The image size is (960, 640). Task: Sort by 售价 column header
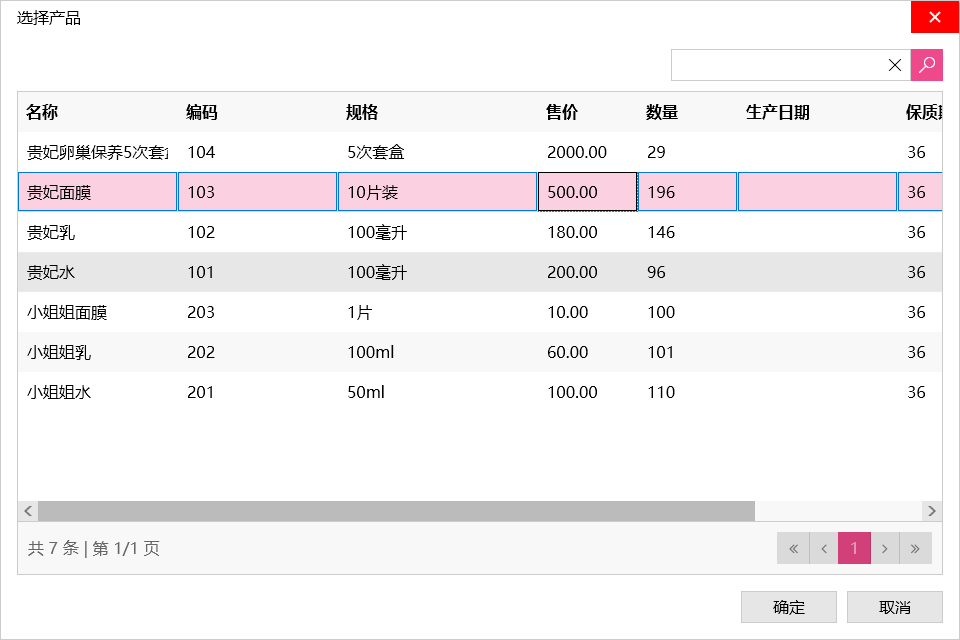(x=562, y=112)
